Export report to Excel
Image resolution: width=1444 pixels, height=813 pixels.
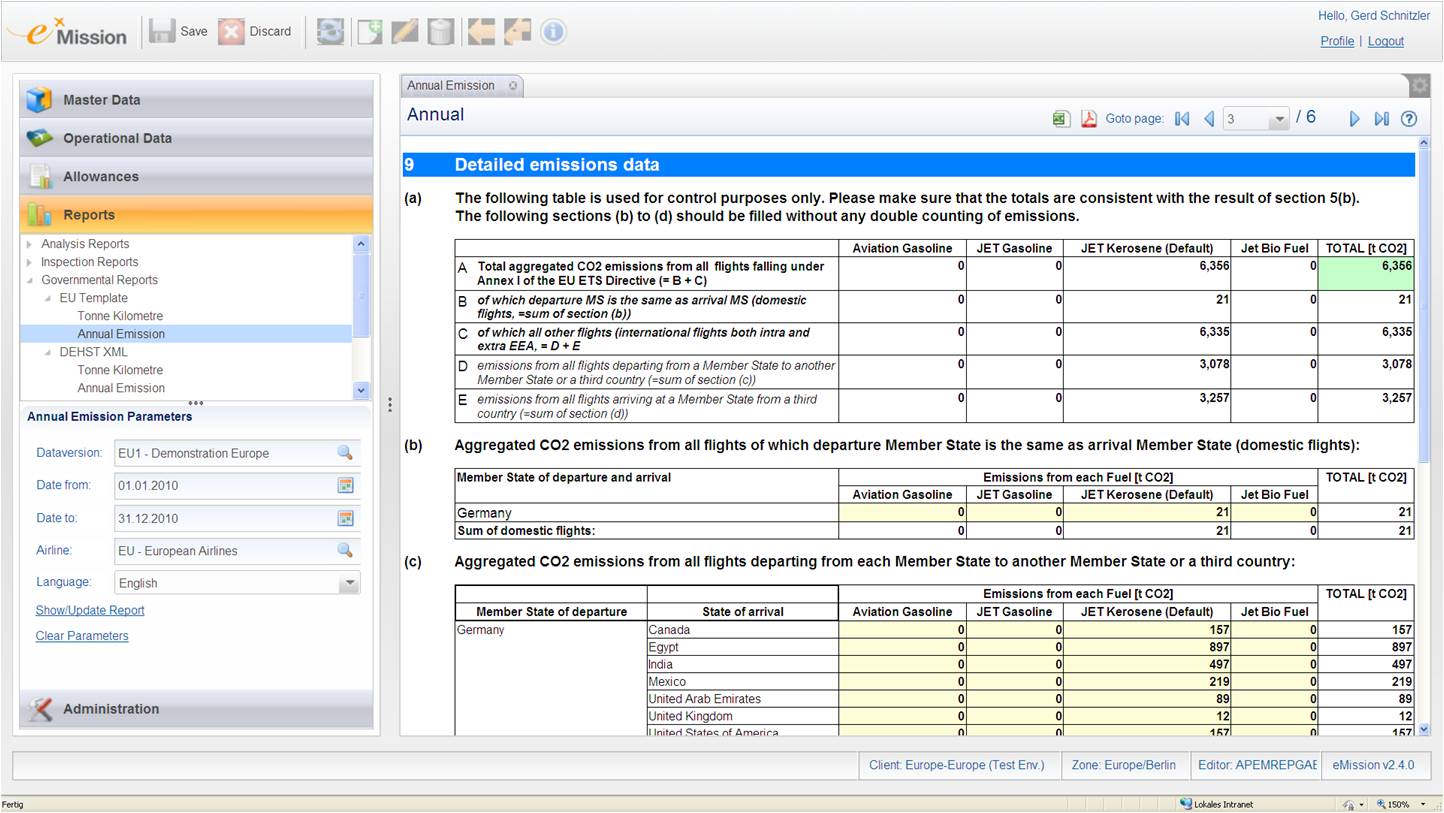coord(1061,119)
